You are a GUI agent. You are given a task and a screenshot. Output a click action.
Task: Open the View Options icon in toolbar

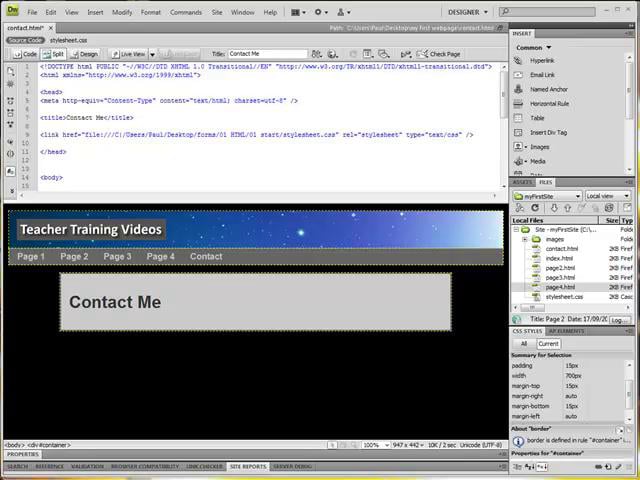(368, 54)
